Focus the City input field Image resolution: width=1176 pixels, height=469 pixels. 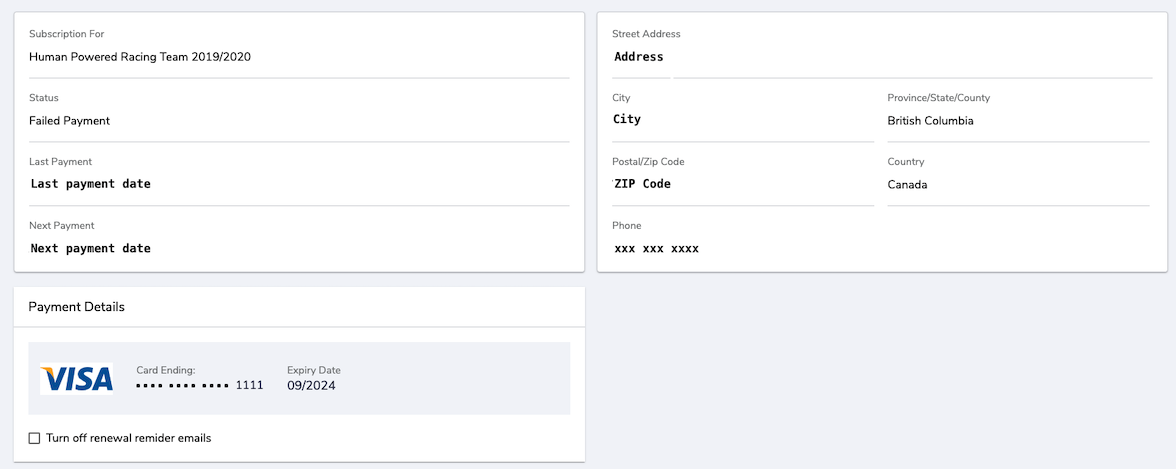coord(742,120)
